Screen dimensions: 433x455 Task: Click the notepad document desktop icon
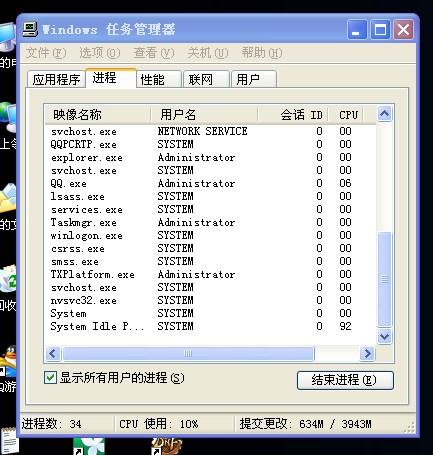point(9,441)
